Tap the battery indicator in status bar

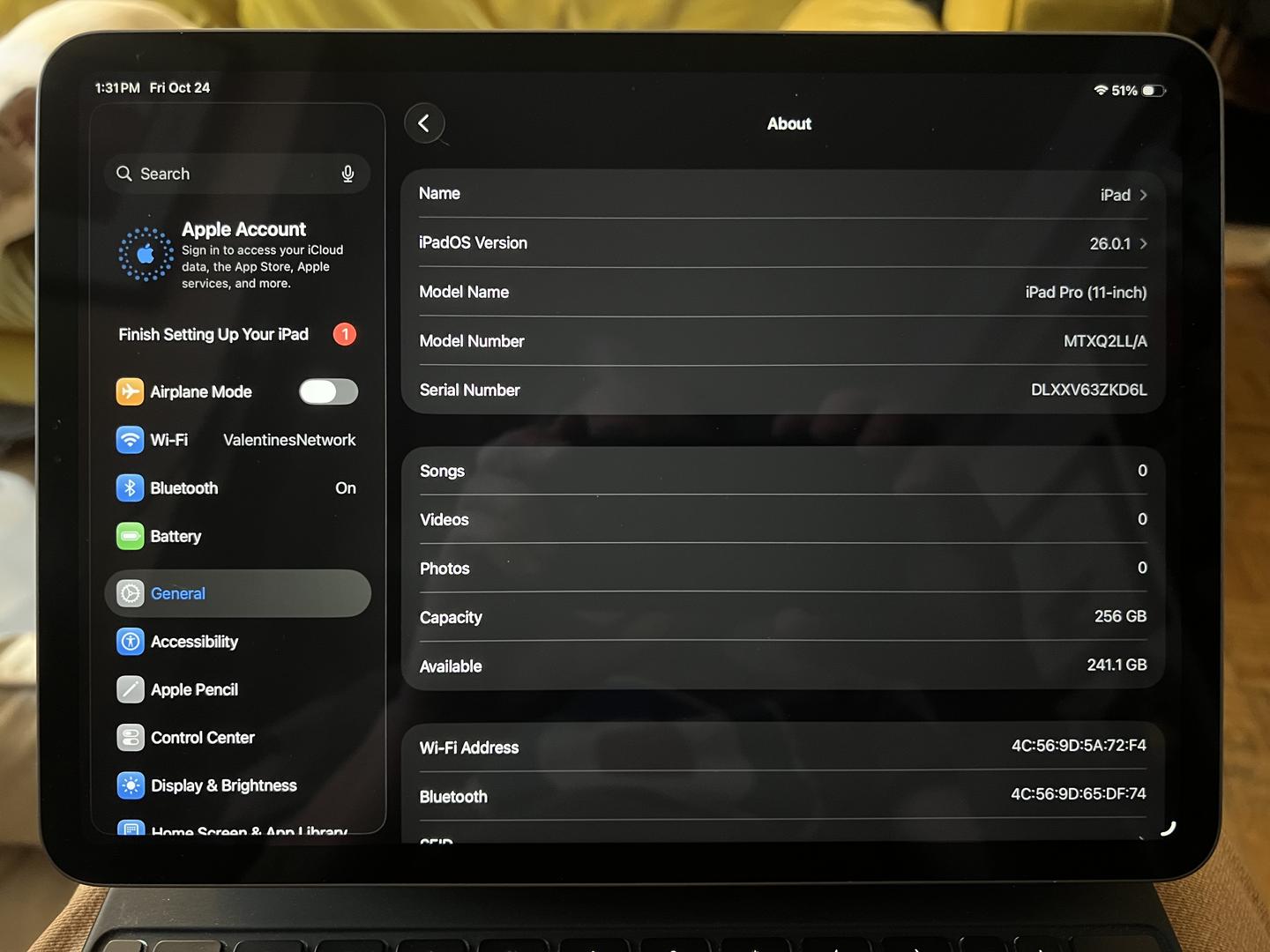coord(1153,91)
